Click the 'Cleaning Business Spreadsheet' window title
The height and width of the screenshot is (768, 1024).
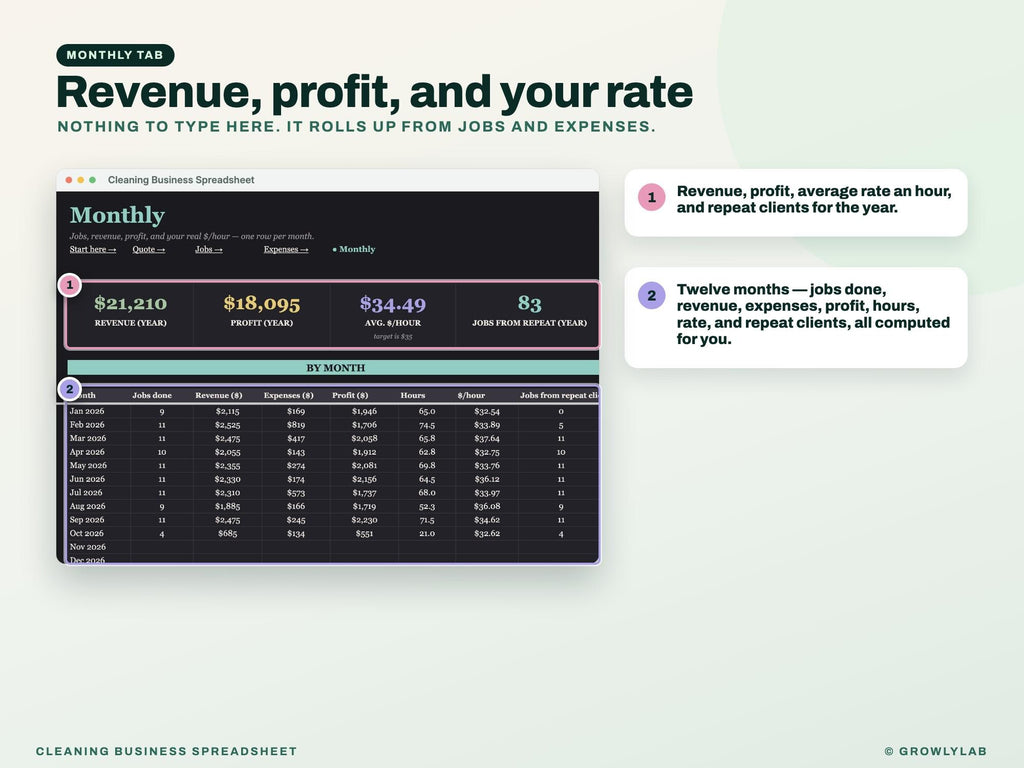click(x=181, y=180)
